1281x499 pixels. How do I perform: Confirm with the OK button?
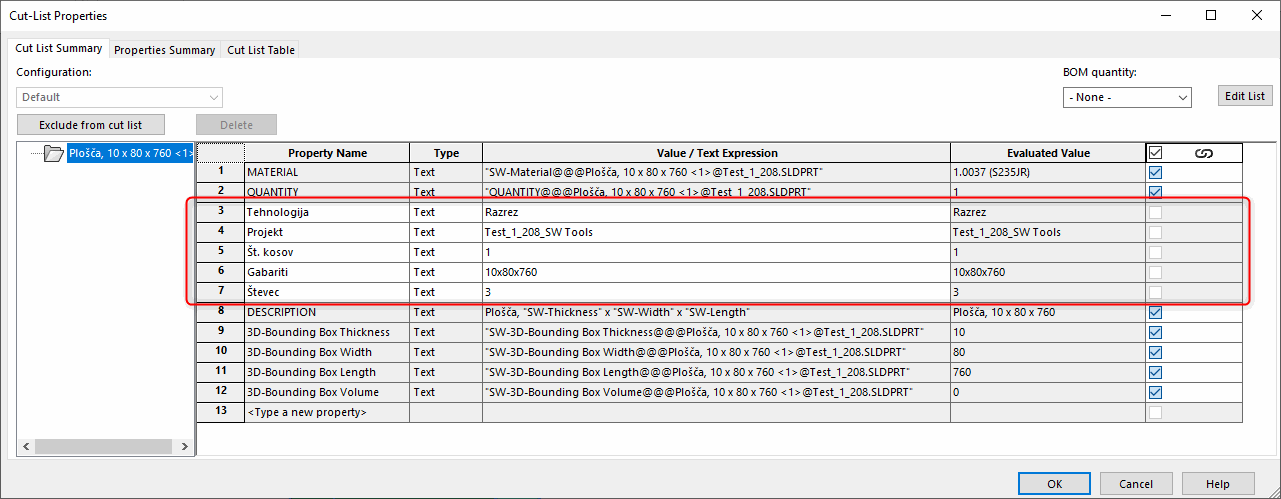1054,484
